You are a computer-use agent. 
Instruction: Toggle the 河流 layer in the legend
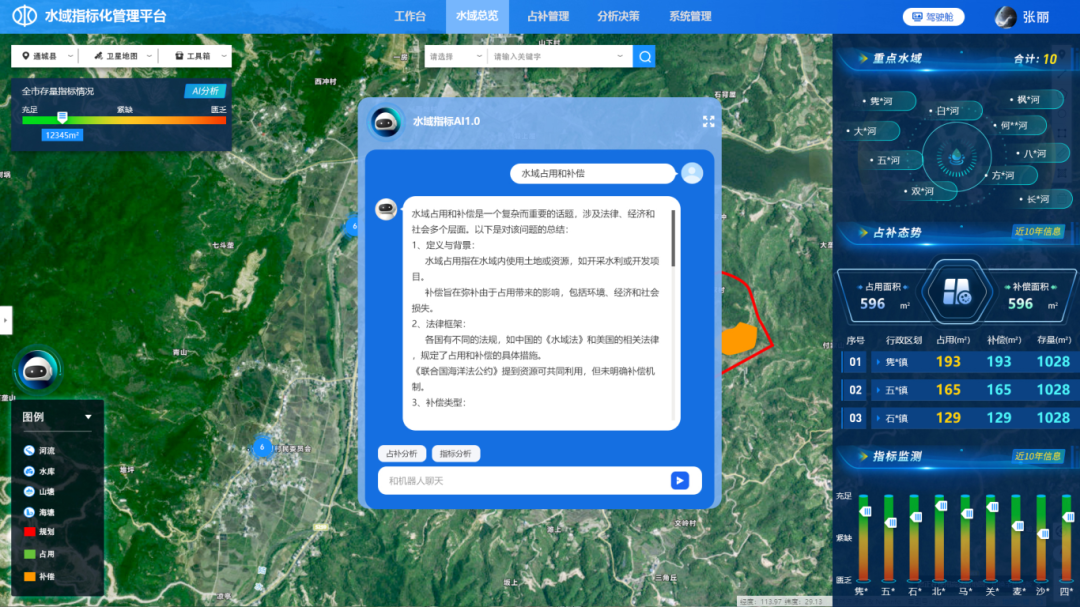pos(30,451)
